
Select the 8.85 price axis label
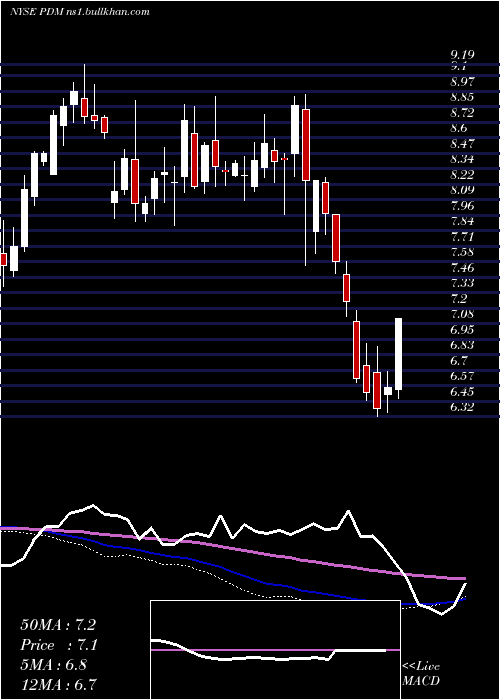tap(462, 97)
